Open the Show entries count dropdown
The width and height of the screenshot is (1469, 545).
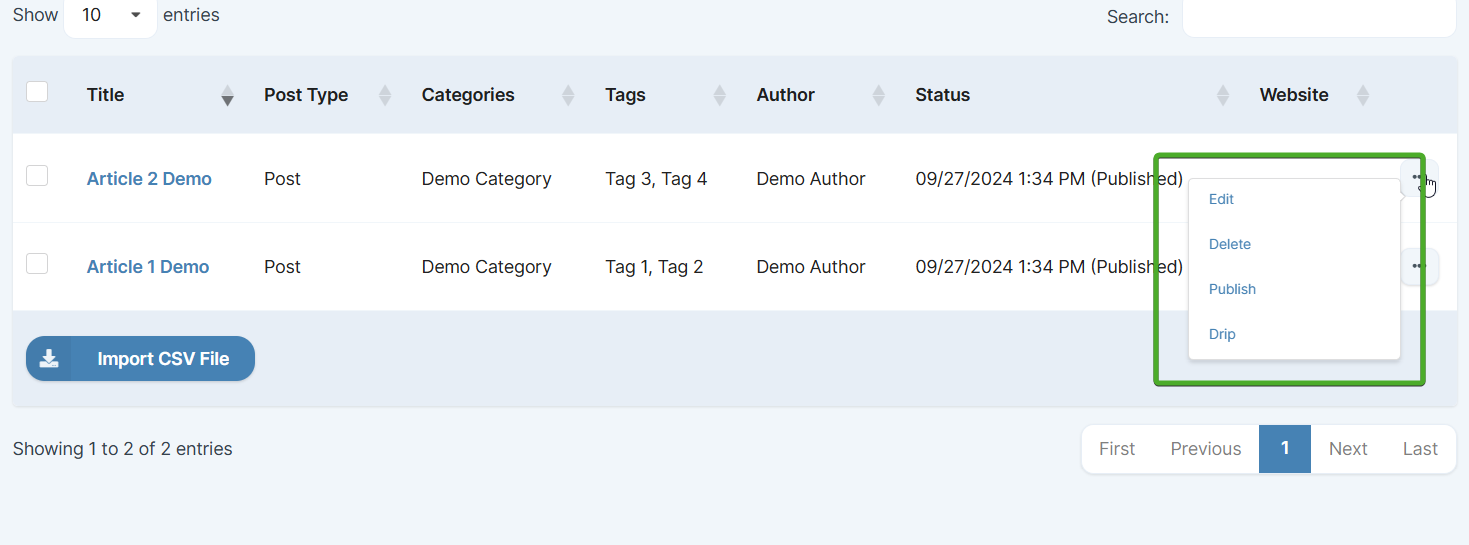click(x=110, y=16)
